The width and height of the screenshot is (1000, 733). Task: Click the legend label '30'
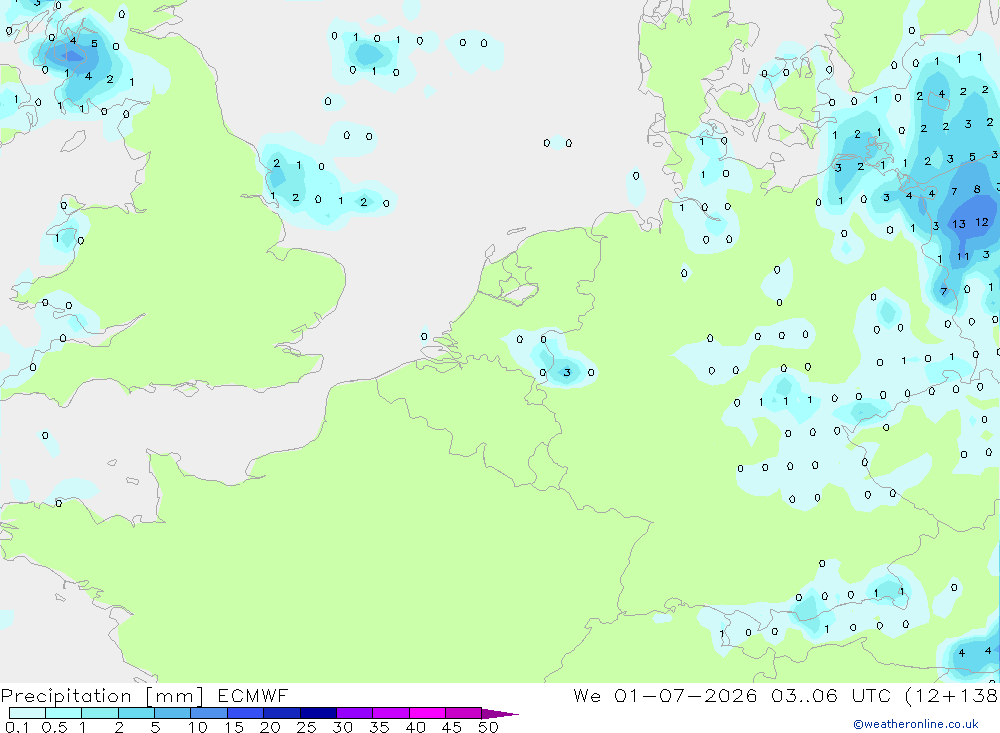343,727
